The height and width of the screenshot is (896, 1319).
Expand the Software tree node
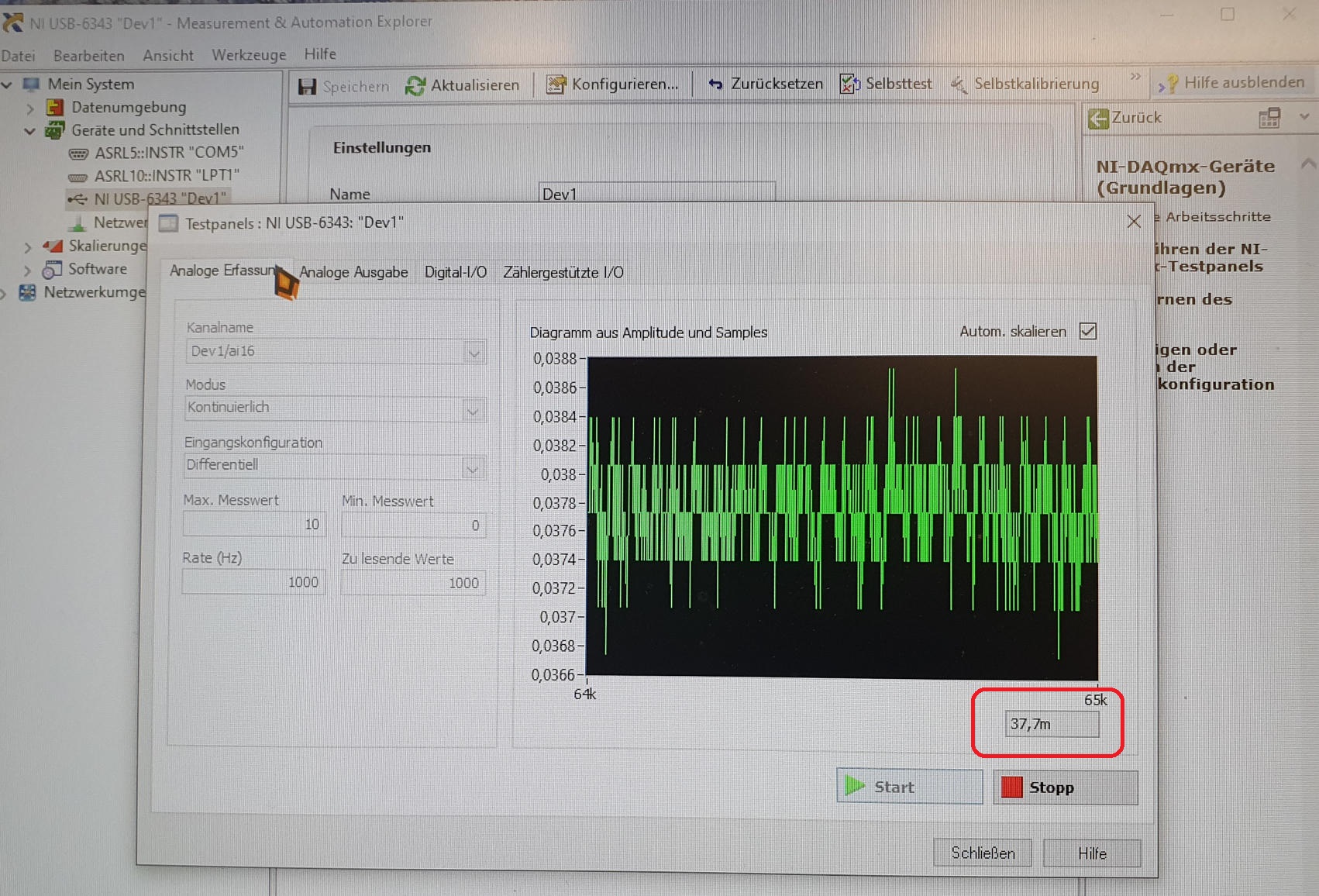28,271
